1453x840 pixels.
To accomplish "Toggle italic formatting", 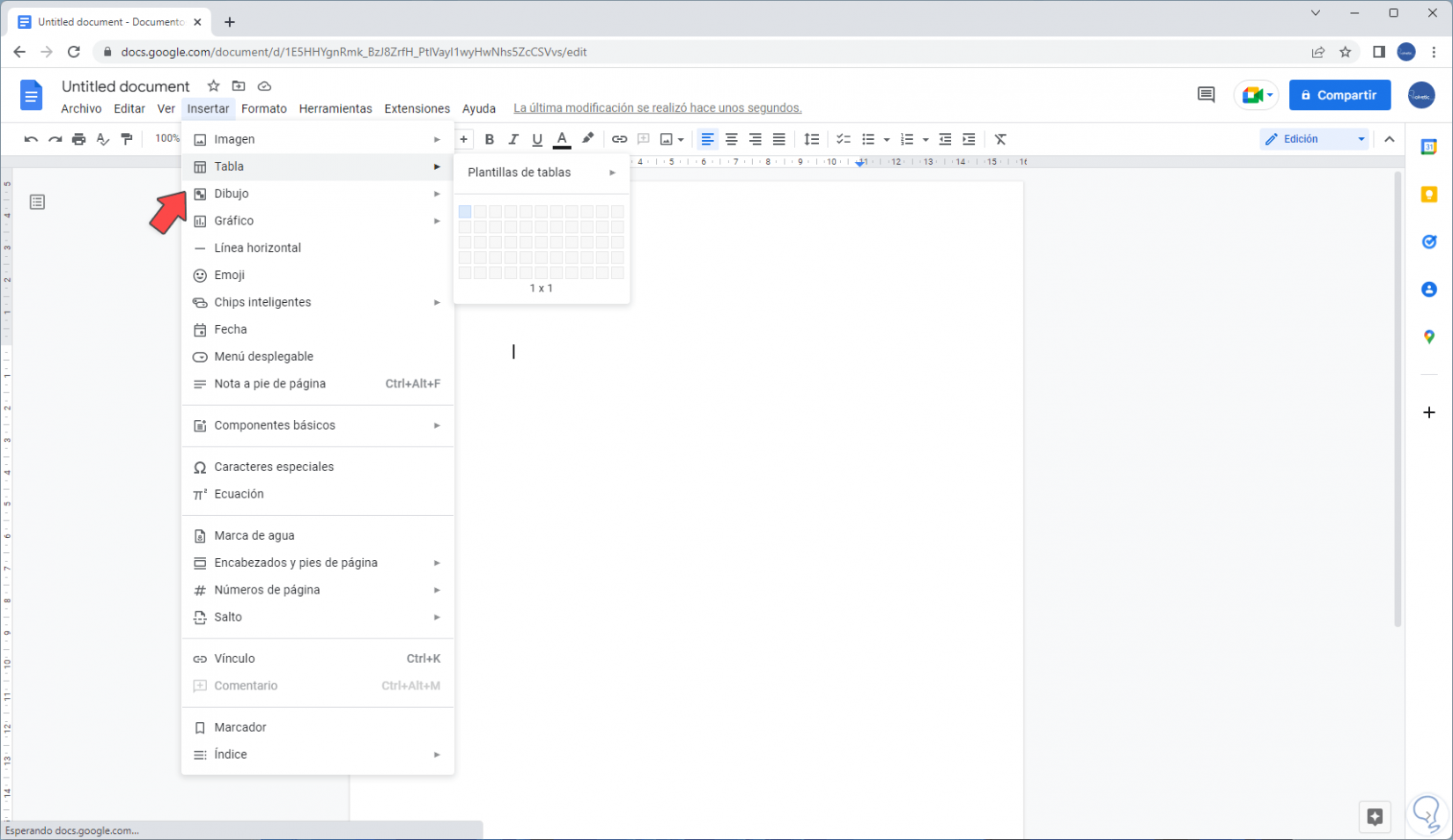I will [513, 139].
